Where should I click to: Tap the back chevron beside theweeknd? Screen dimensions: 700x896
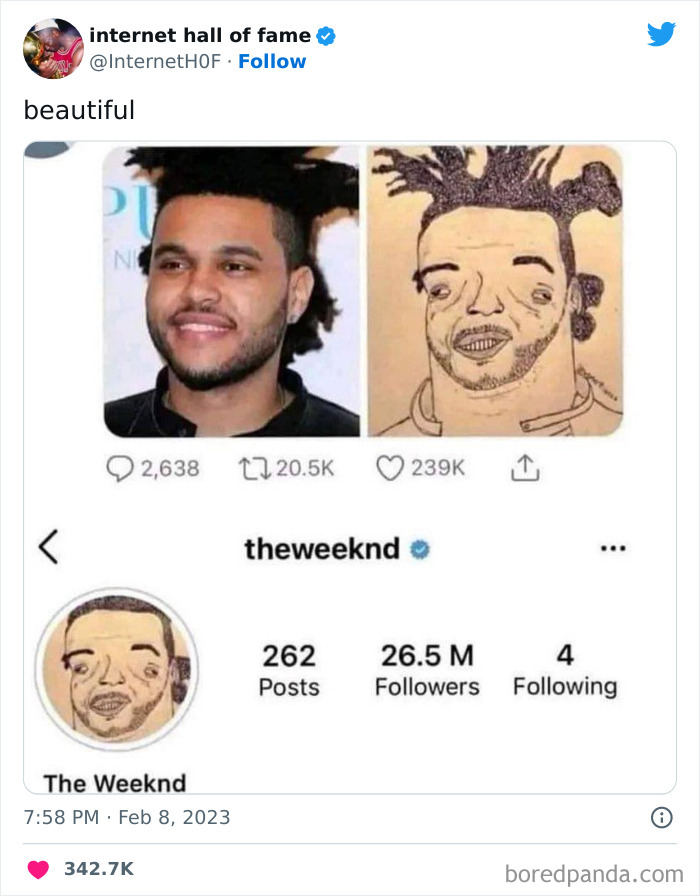pyautogui.click(x=49, y=547)
